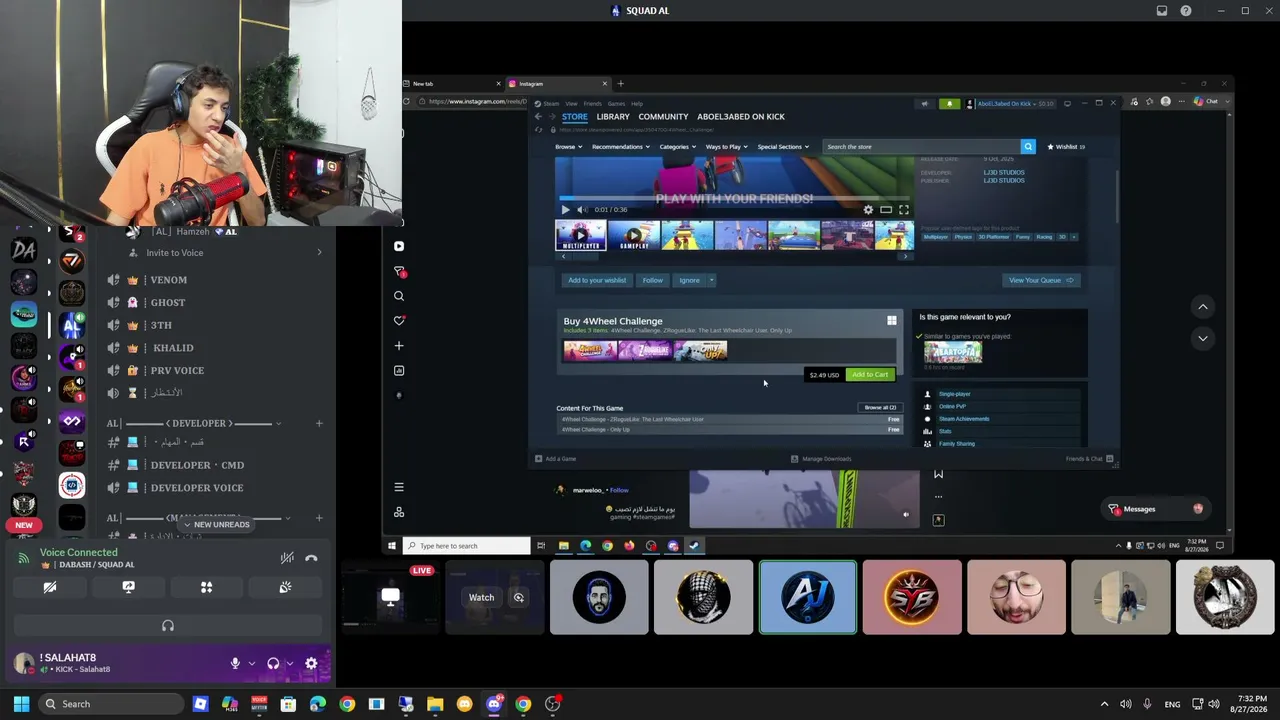Switch to Steam COMMUNITY tab
This screenshot has width=1280, height=720.
(663, 117)
